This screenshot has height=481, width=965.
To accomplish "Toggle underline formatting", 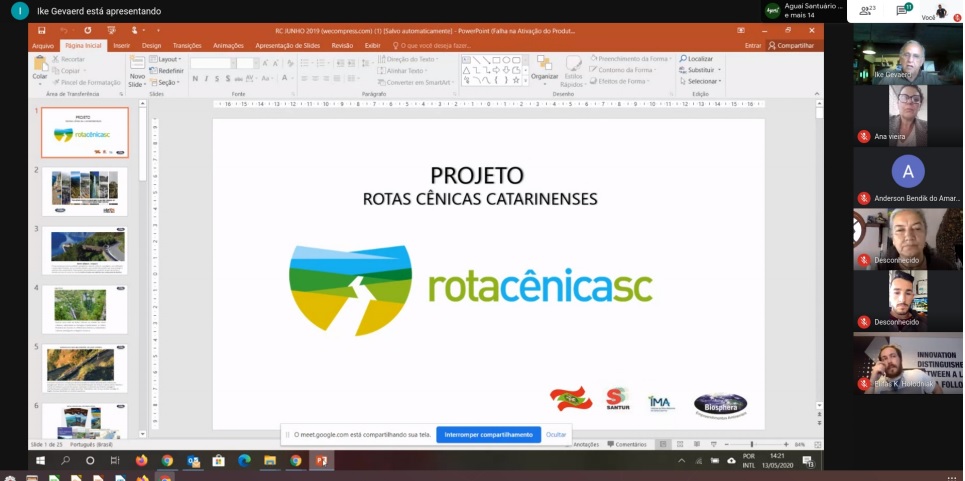I will click(217, 79).
